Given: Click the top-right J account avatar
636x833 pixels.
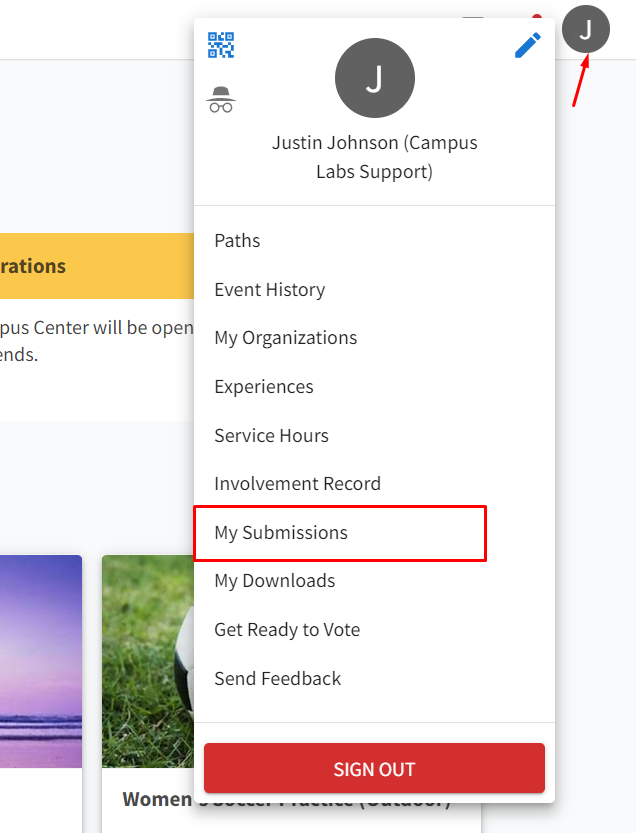Looking at the screenshot, I should (586, 29).
